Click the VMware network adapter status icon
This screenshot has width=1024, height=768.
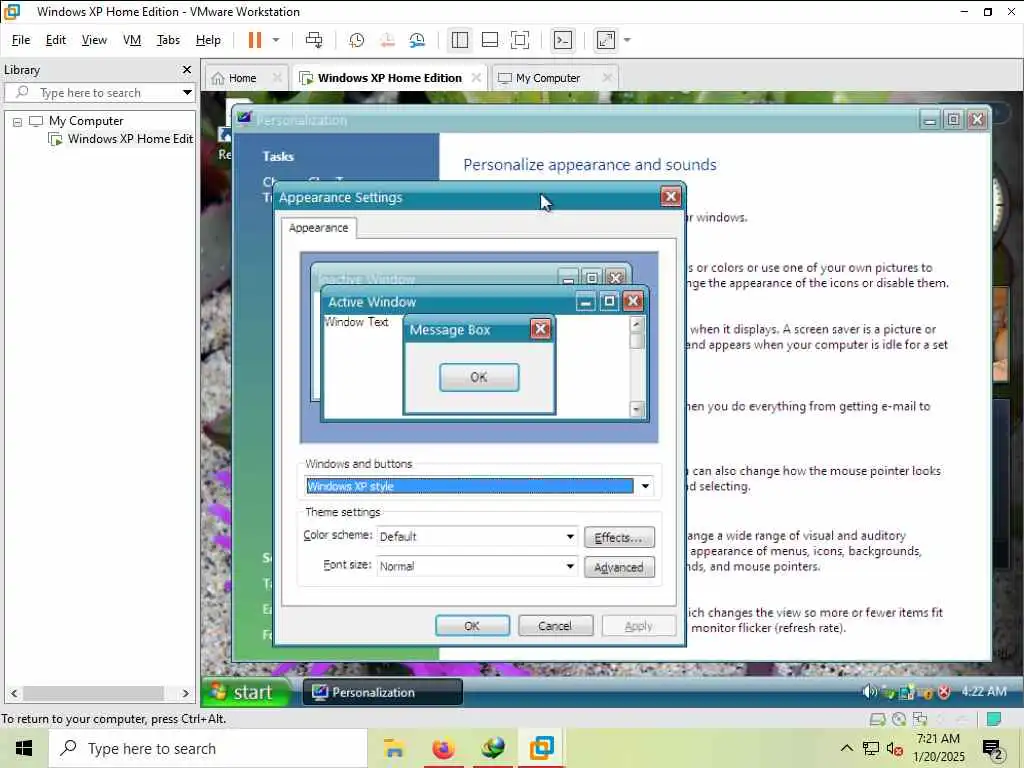(x=920, y=719)
